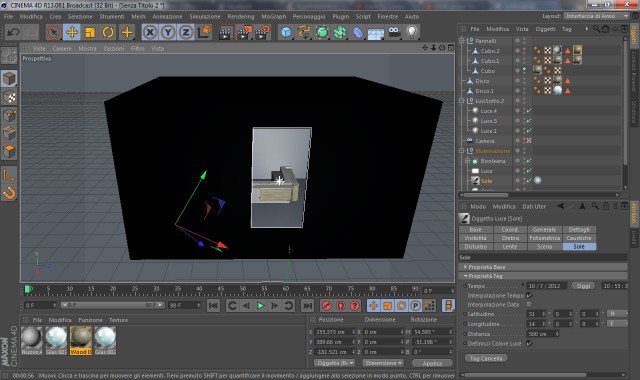Open the camera object icon

coord(394,32)
